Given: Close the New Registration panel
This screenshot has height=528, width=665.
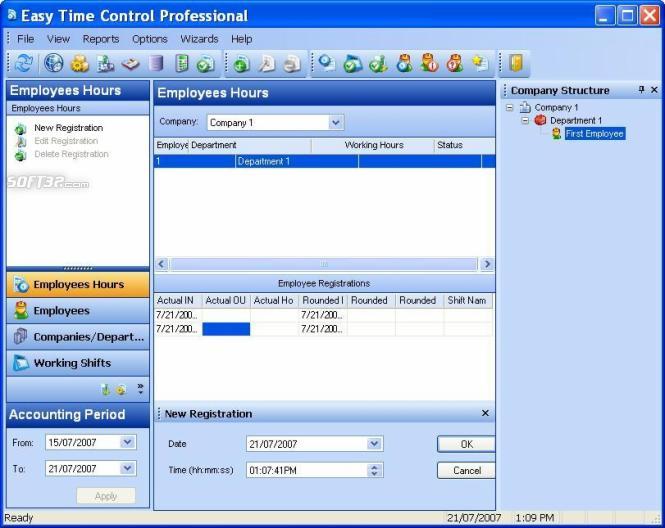Looking at the screenshot, I should (x=485, y=413).
